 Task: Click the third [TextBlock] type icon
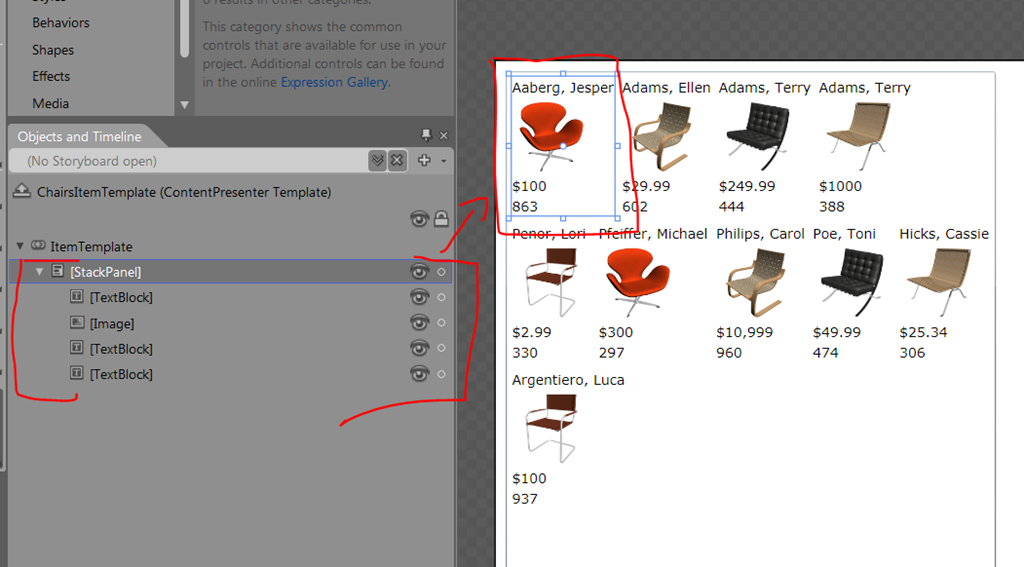pyautogui.click(x=76, y=373)
